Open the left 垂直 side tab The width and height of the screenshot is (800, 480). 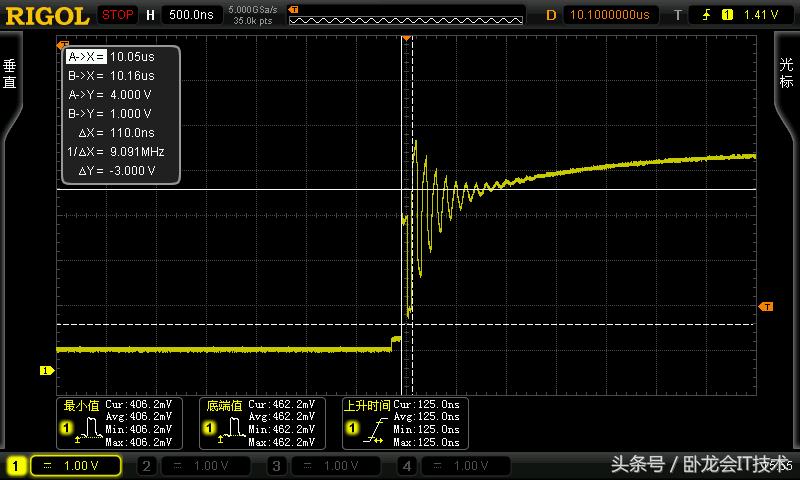pos(10,75)
